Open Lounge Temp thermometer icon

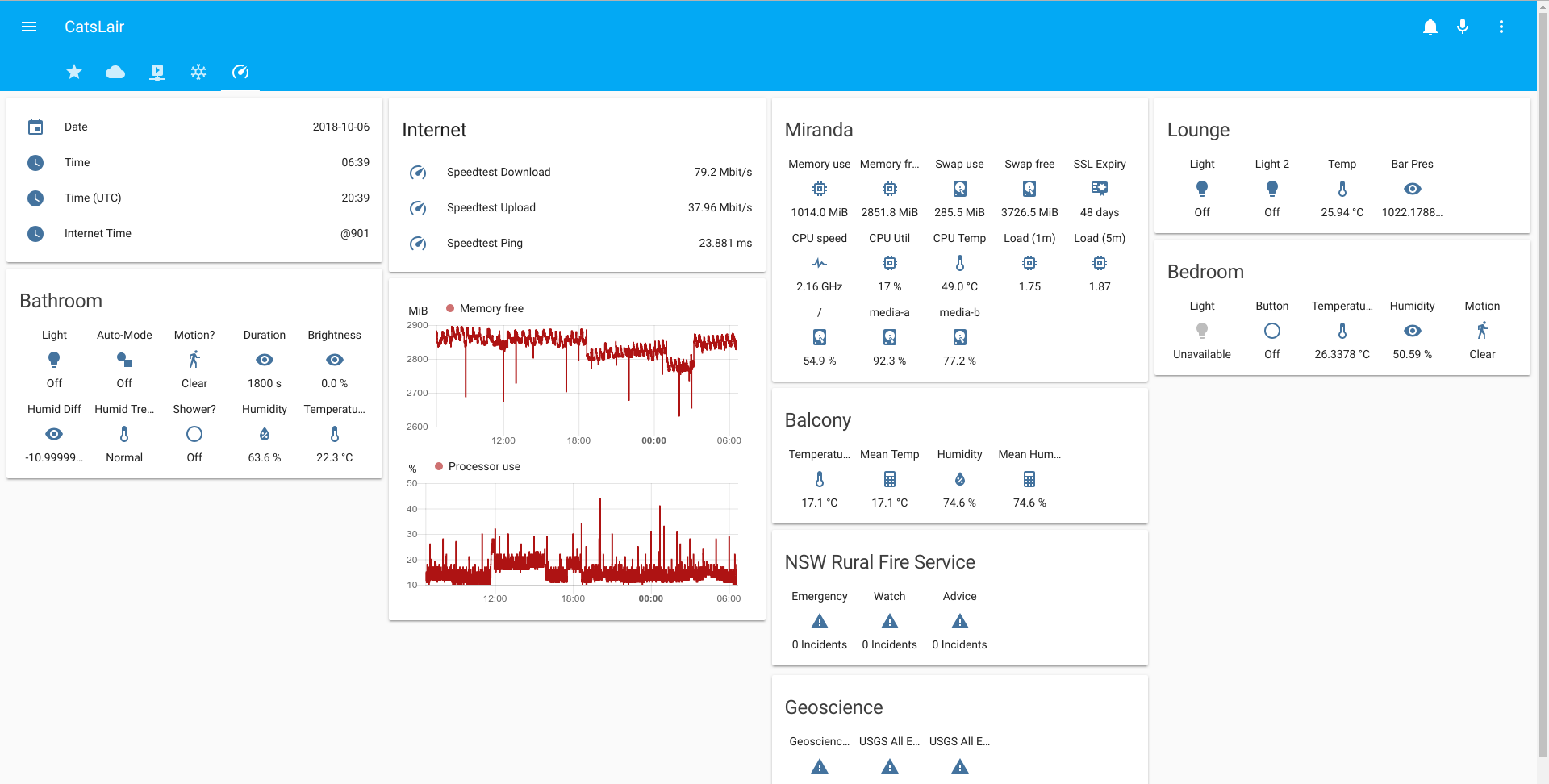tap(1342, 189)
